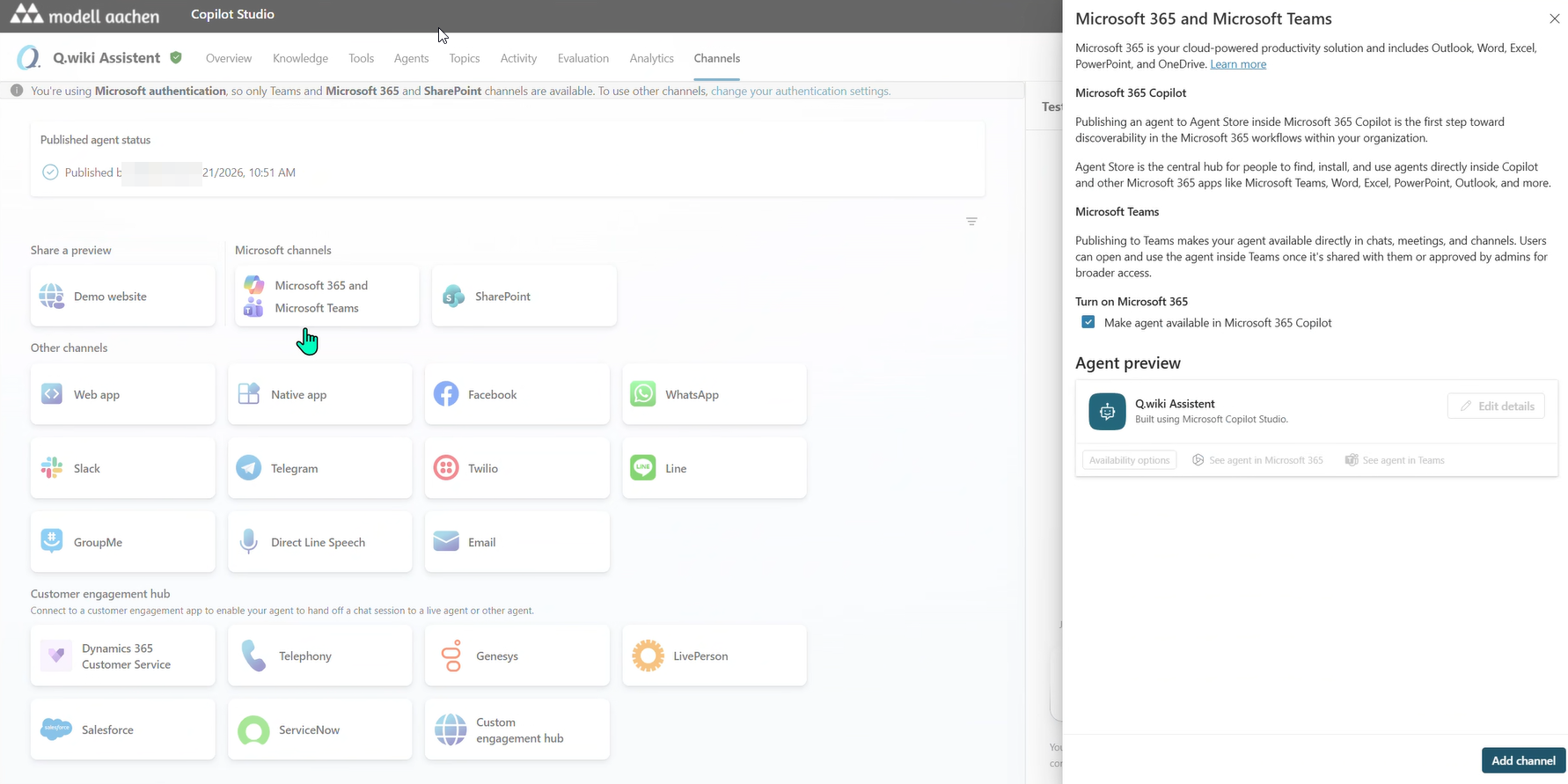Click the green verified shield icon

tap(176, 57)
